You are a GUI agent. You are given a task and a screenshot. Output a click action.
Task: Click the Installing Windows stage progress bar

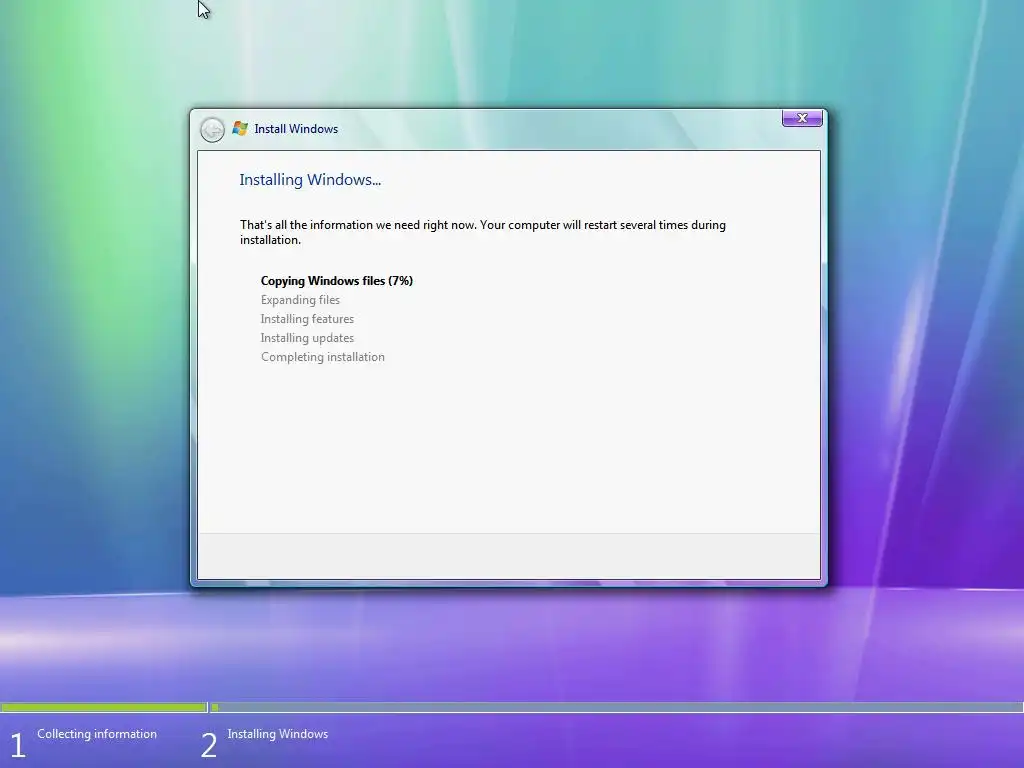click(x=616, y=707)
